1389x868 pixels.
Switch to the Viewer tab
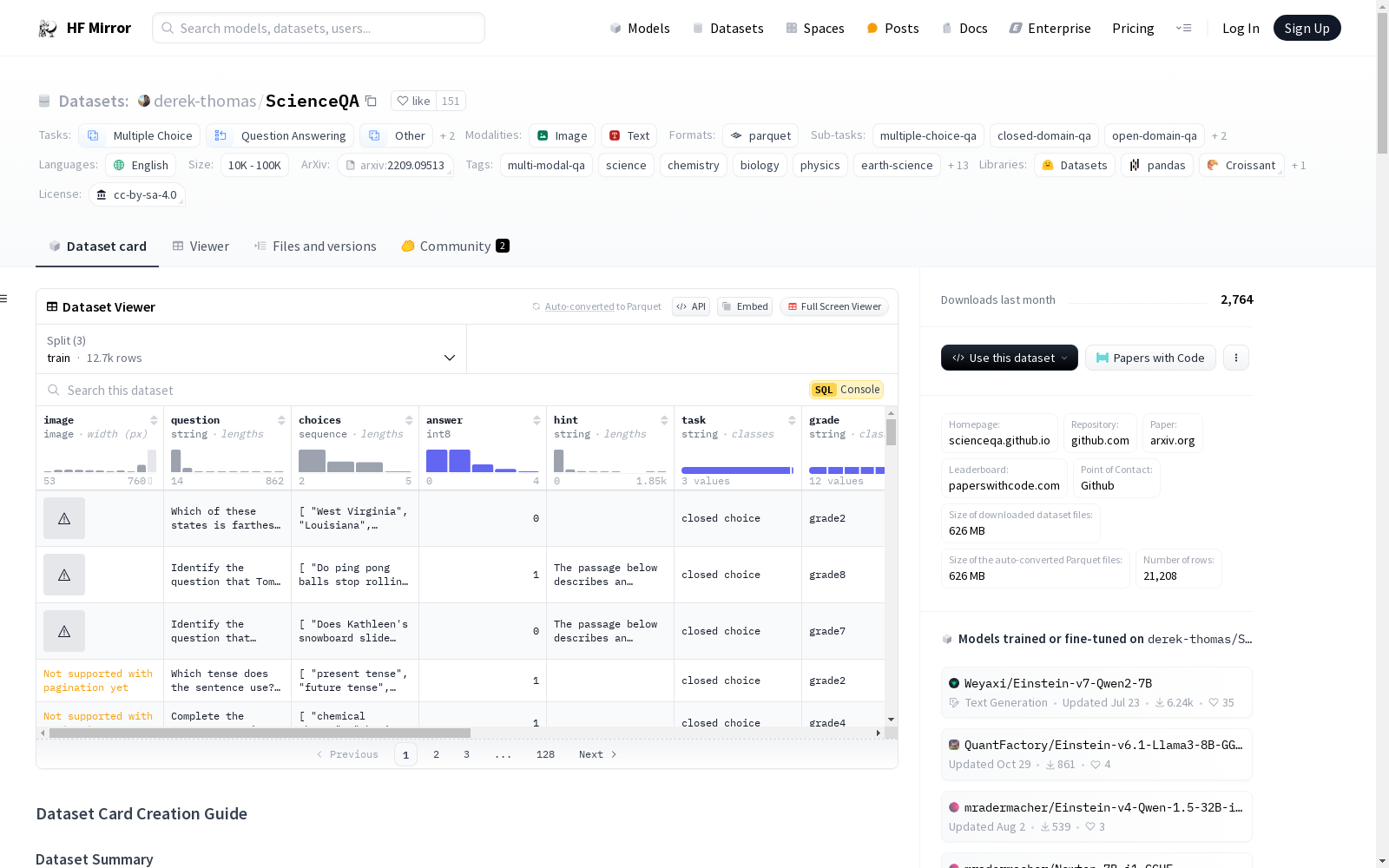pyautogui.click(x=201, y=247)
